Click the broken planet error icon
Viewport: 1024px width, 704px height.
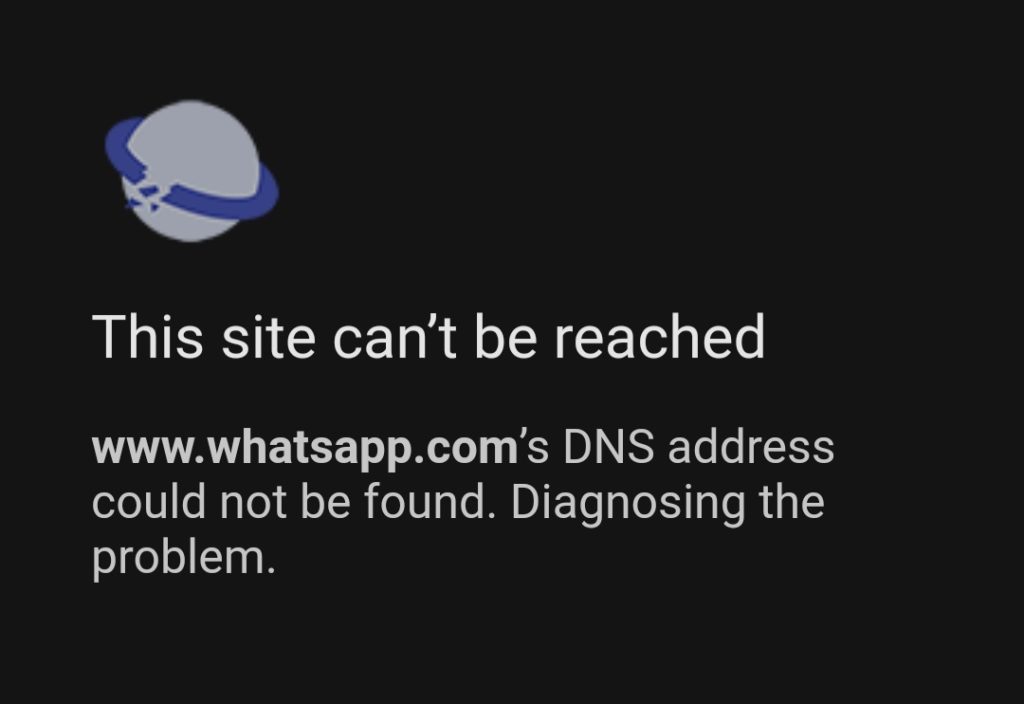coord(192,171)
